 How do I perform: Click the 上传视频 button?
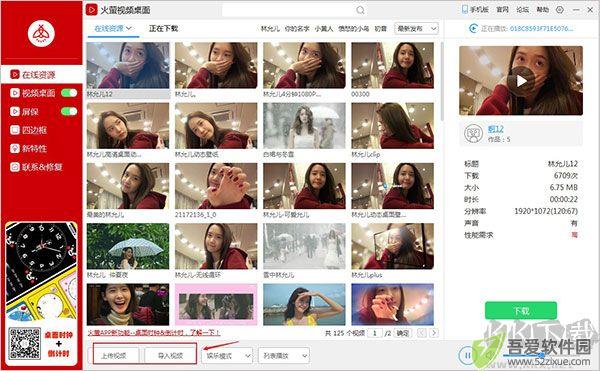coord(116,356)
